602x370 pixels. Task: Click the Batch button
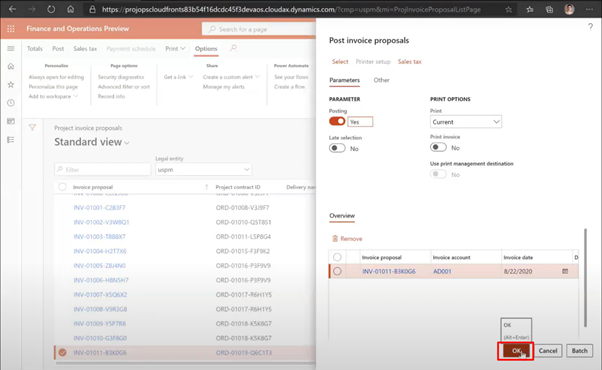(x=579, y=350)
